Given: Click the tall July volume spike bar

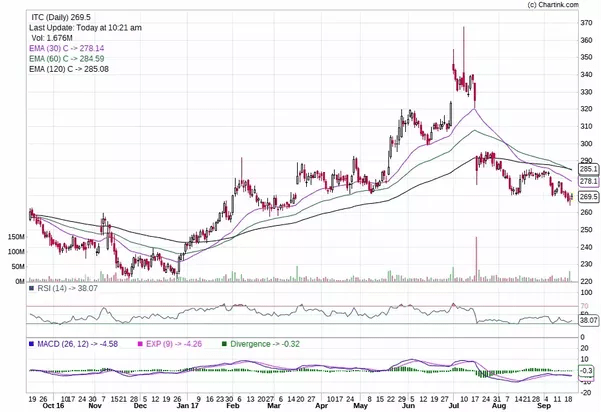Looking at the screenshot, I should (x=476, y=259).
